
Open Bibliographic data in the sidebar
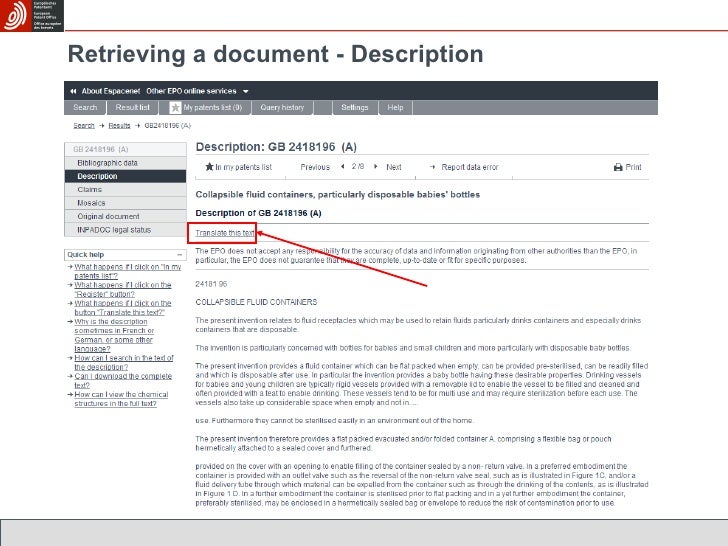[x=125, y=163]
